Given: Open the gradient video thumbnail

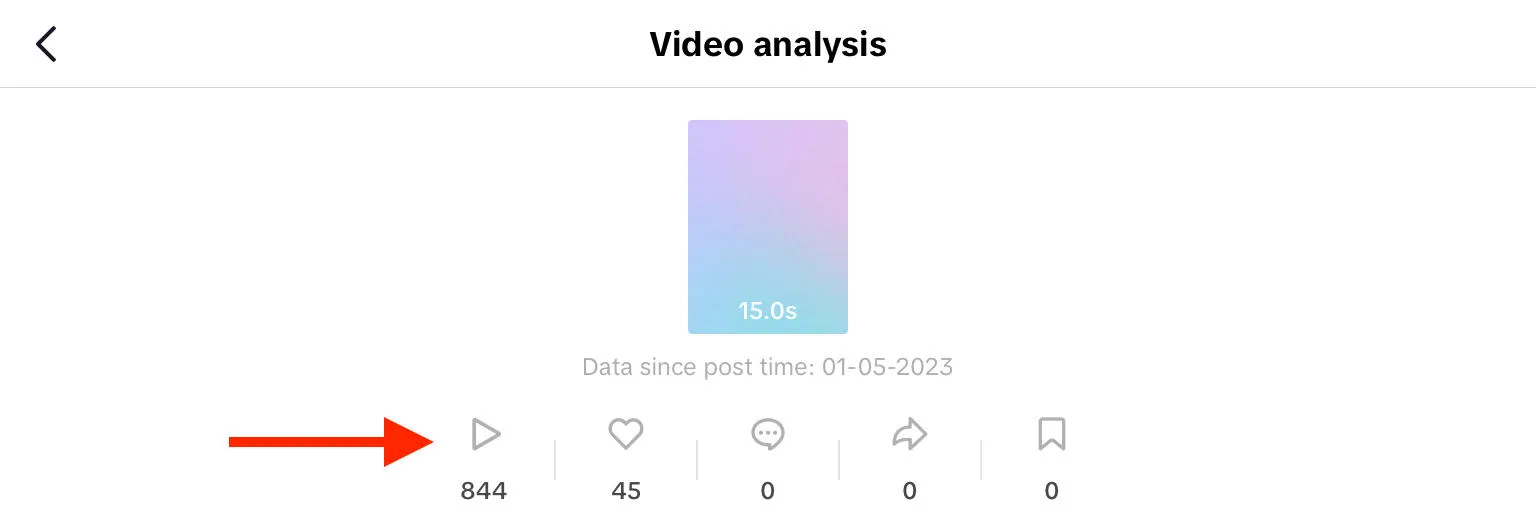Looking at the screenshot, I should 768,210.
